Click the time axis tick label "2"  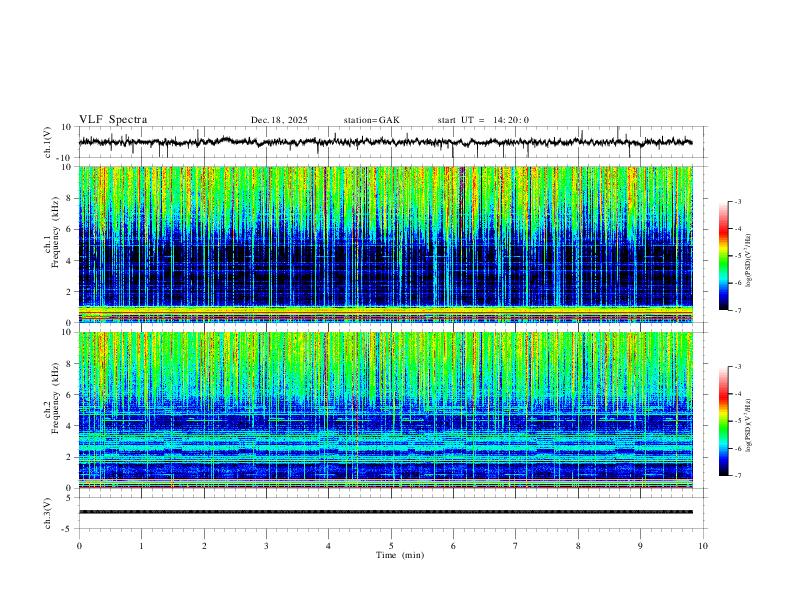pos(204,546)
